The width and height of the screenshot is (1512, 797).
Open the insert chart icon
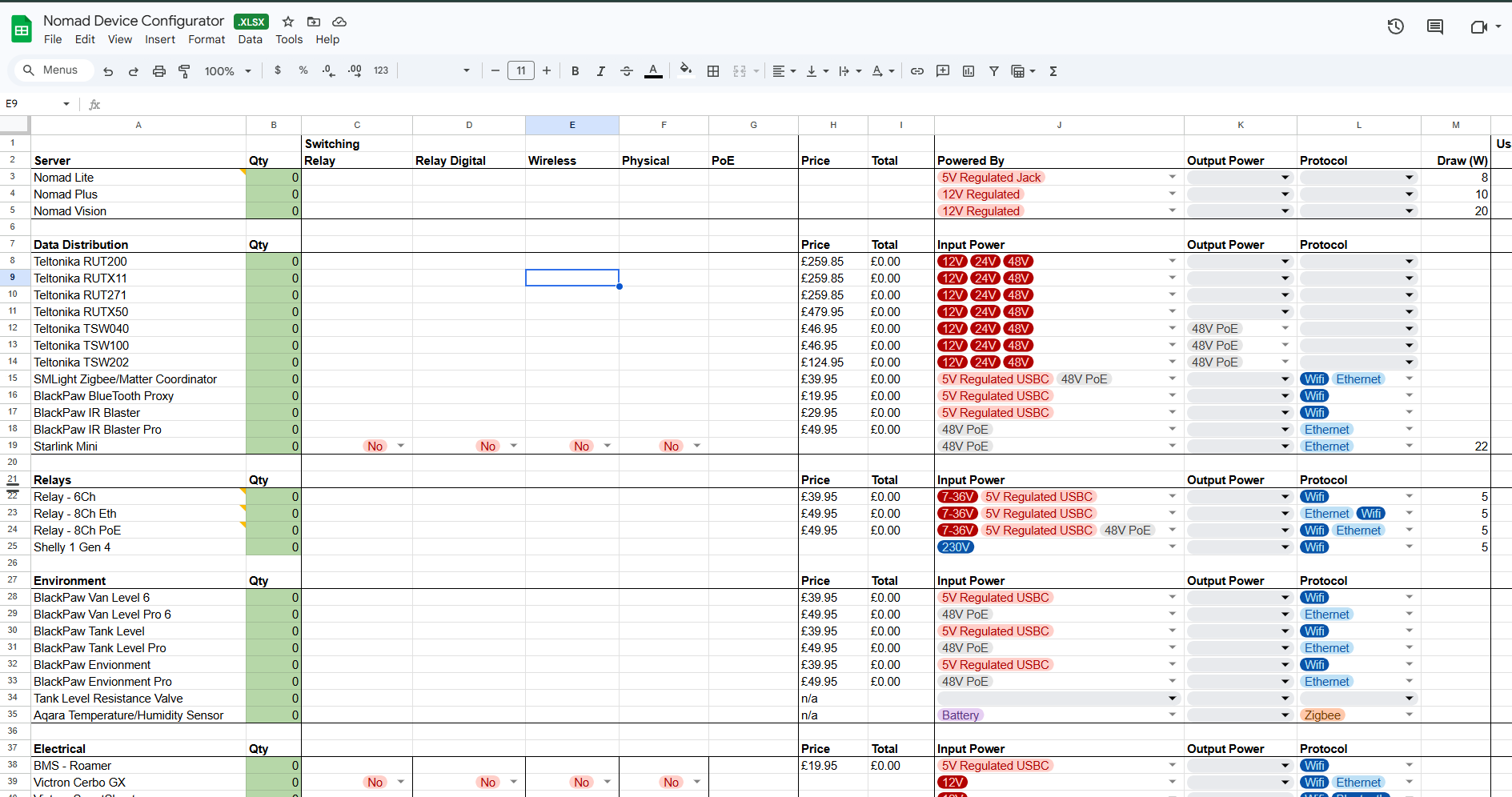969,71
